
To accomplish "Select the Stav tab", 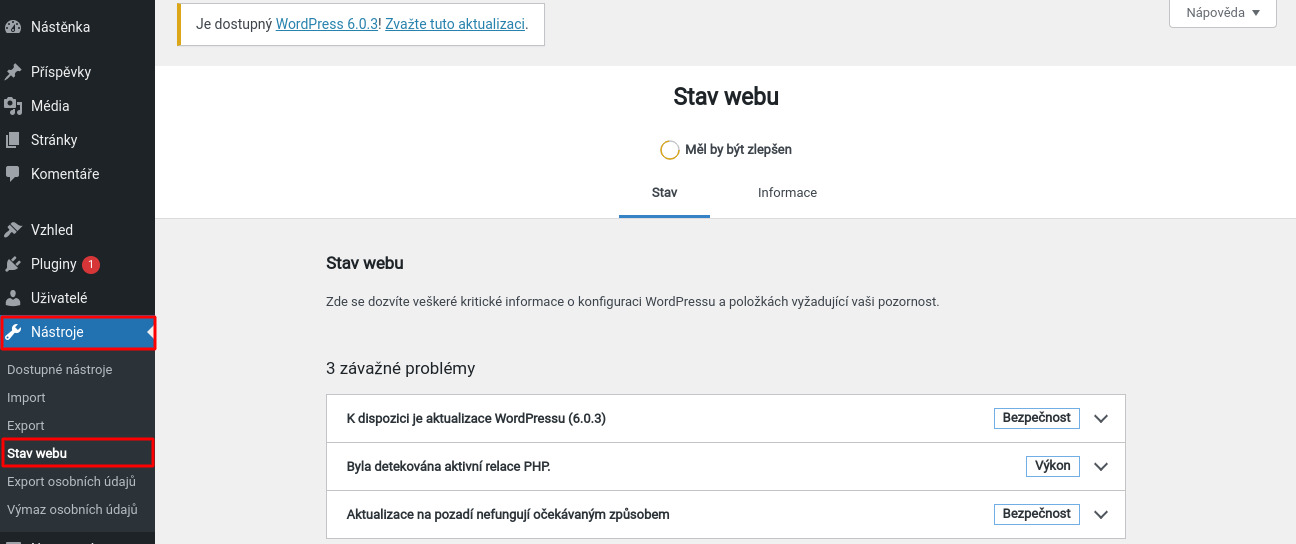I will click(x=664, y=193).
